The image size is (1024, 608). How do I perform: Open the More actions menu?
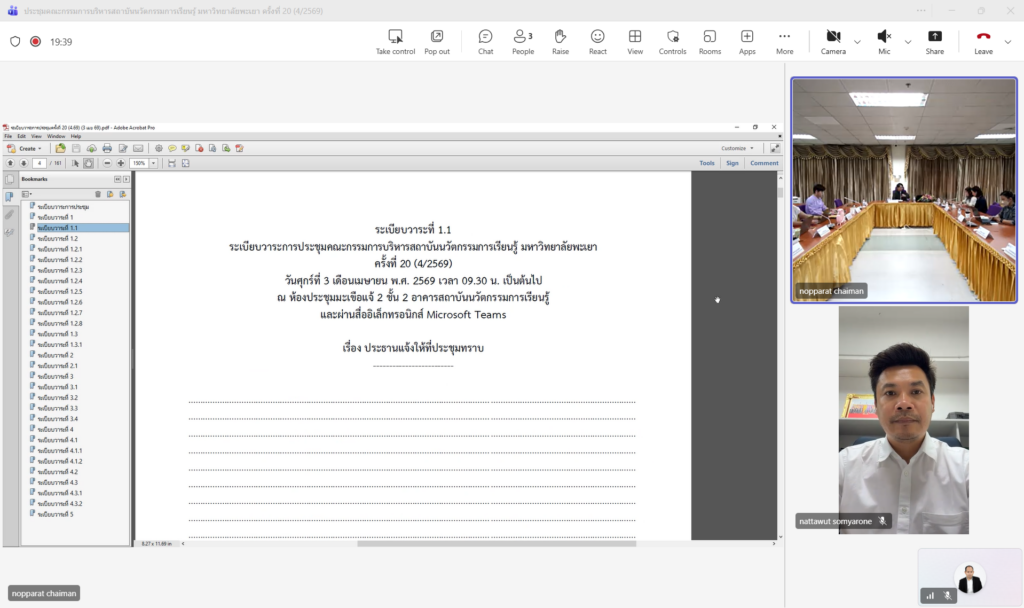784,41
